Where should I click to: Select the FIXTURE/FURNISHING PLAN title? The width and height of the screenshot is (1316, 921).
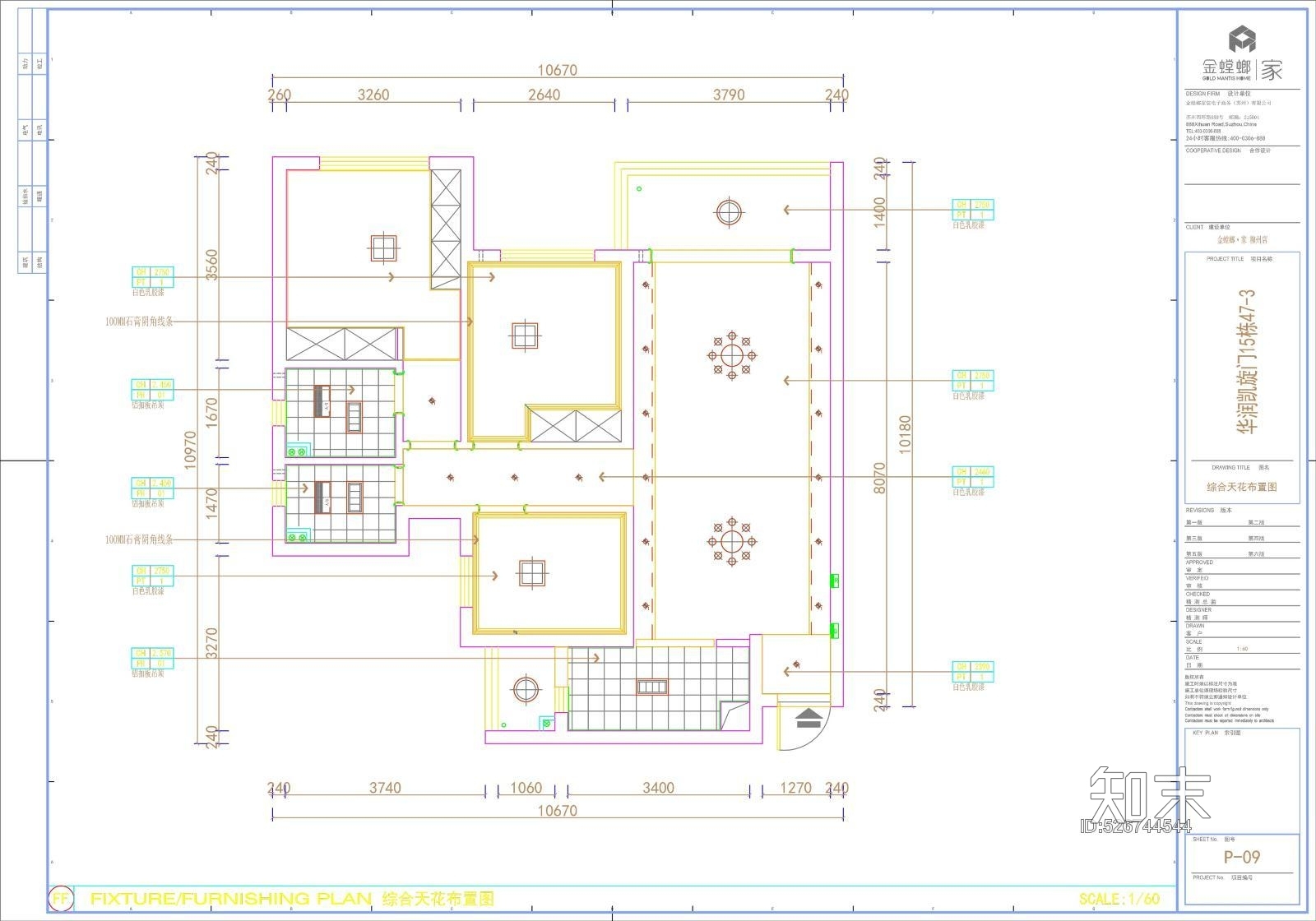[x=231, y=899]
